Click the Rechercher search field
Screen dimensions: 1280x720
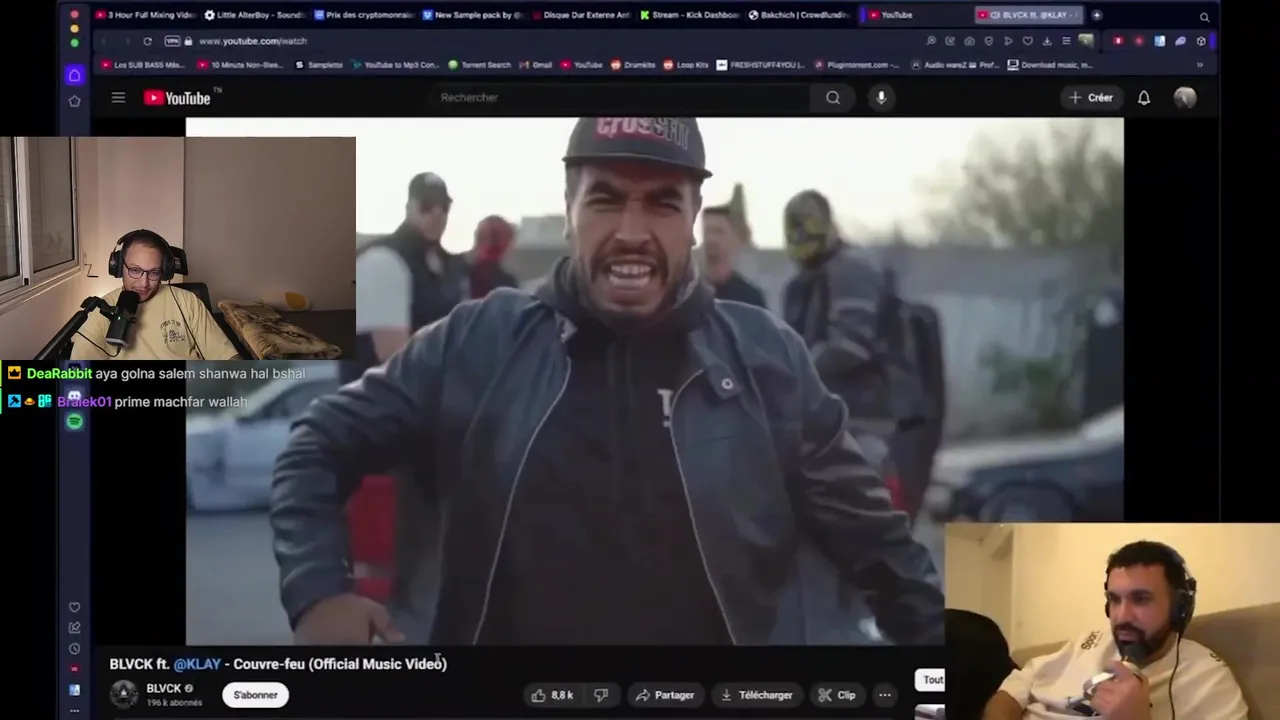pyautogui.click(x=620, y=97)
